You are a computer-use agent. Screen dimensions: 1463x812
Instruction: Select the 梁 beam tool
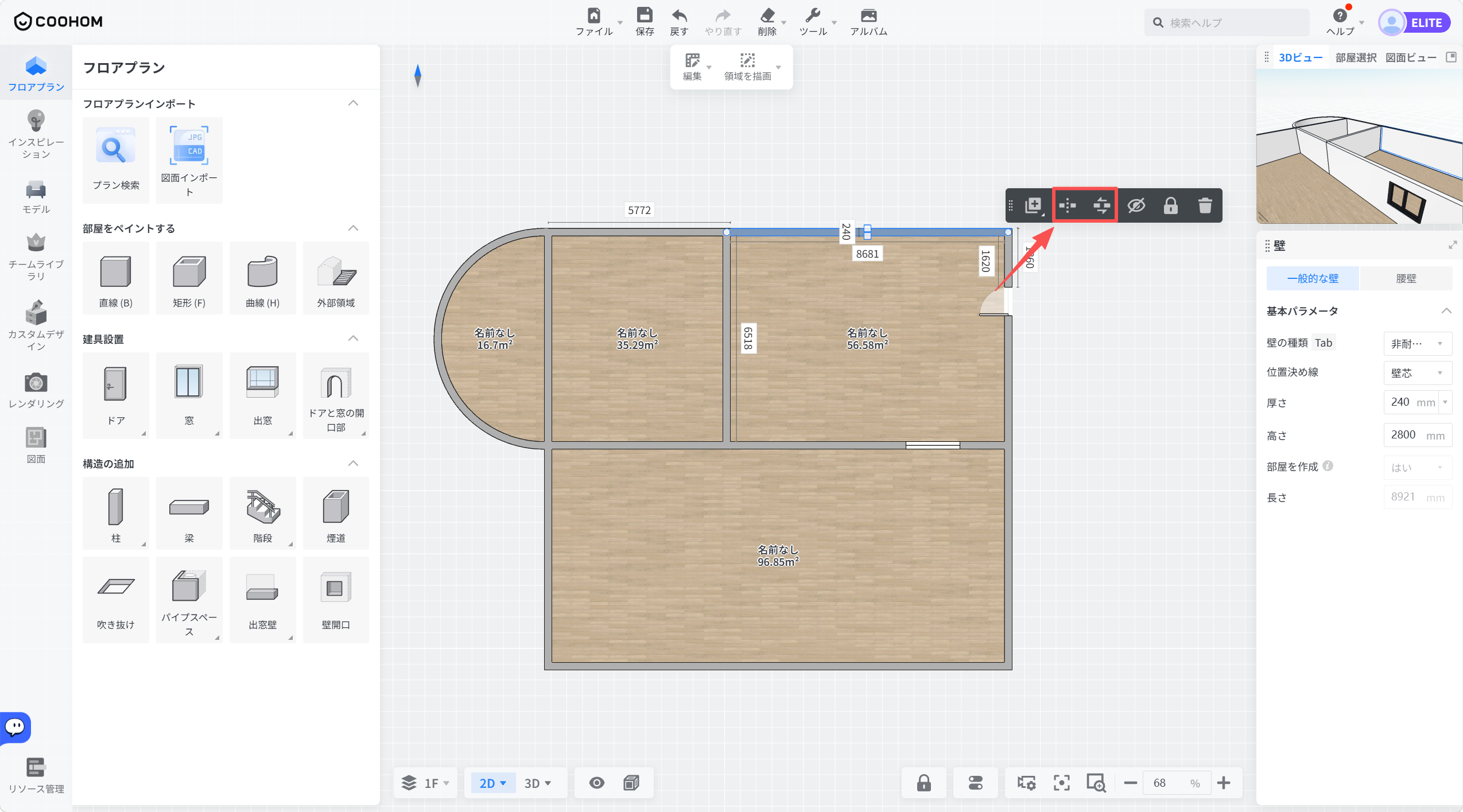click(189, 514)
